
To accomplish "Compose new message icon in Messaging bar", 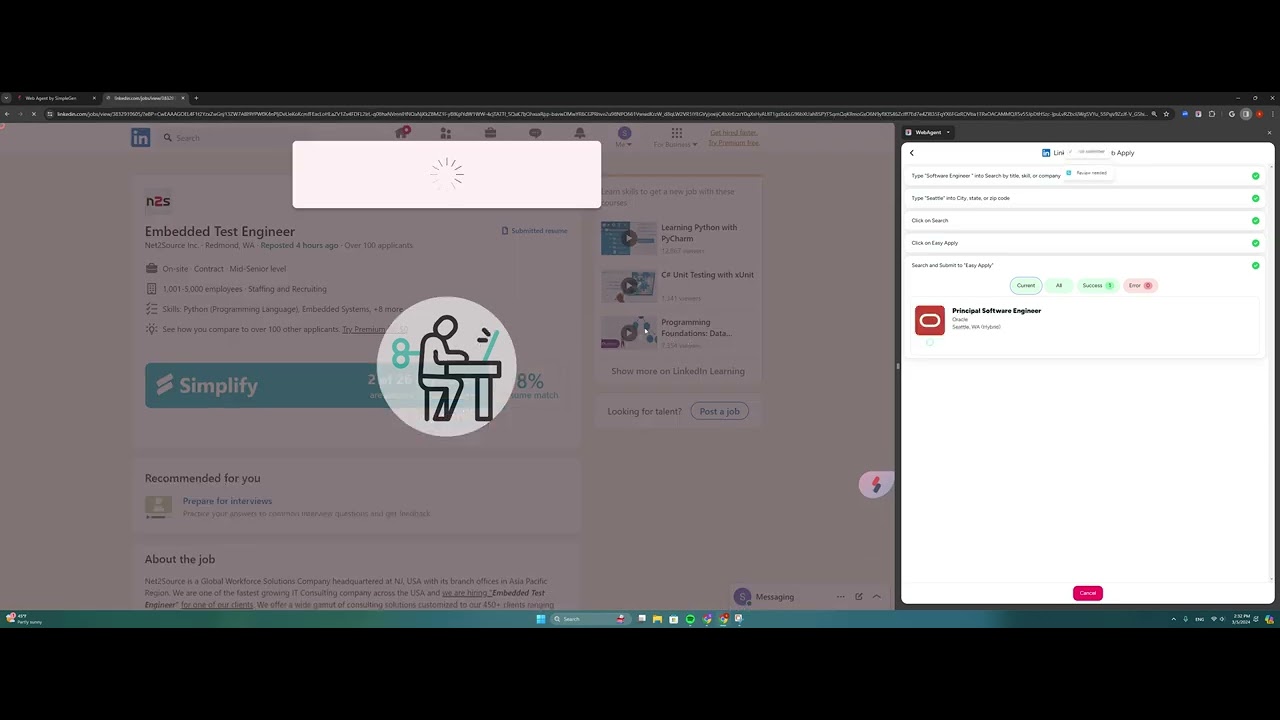I will (x=858, y=597).
